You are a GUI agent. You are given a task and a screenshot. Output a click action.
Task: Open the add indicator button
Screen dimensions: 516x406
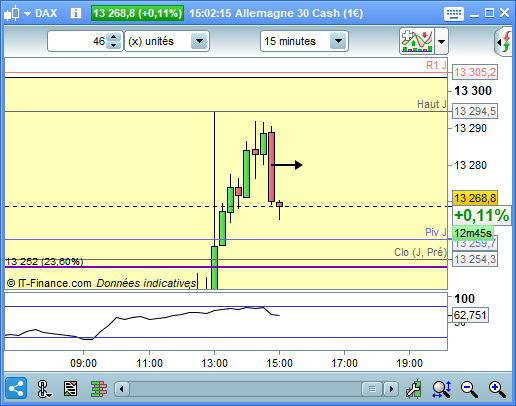click(417, 41)
